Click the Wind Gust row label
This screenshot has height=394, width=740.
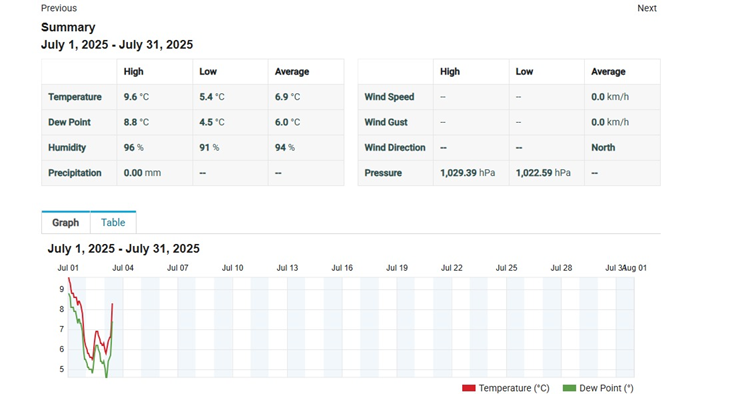click(386, 122)
